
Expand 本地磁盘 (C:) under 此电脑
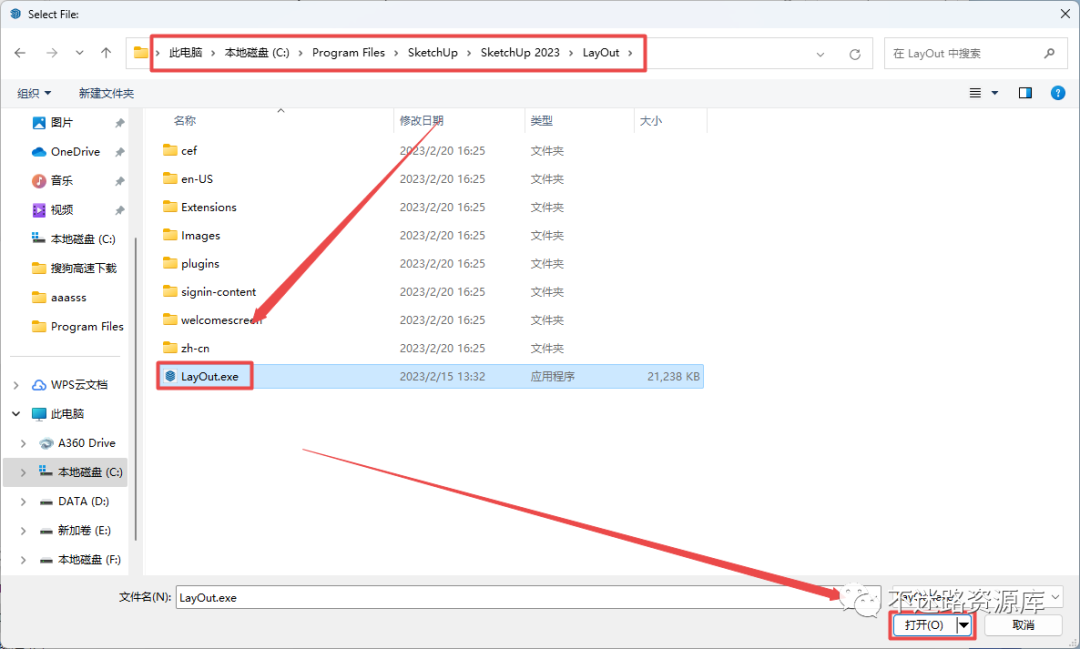pos(23,473)
